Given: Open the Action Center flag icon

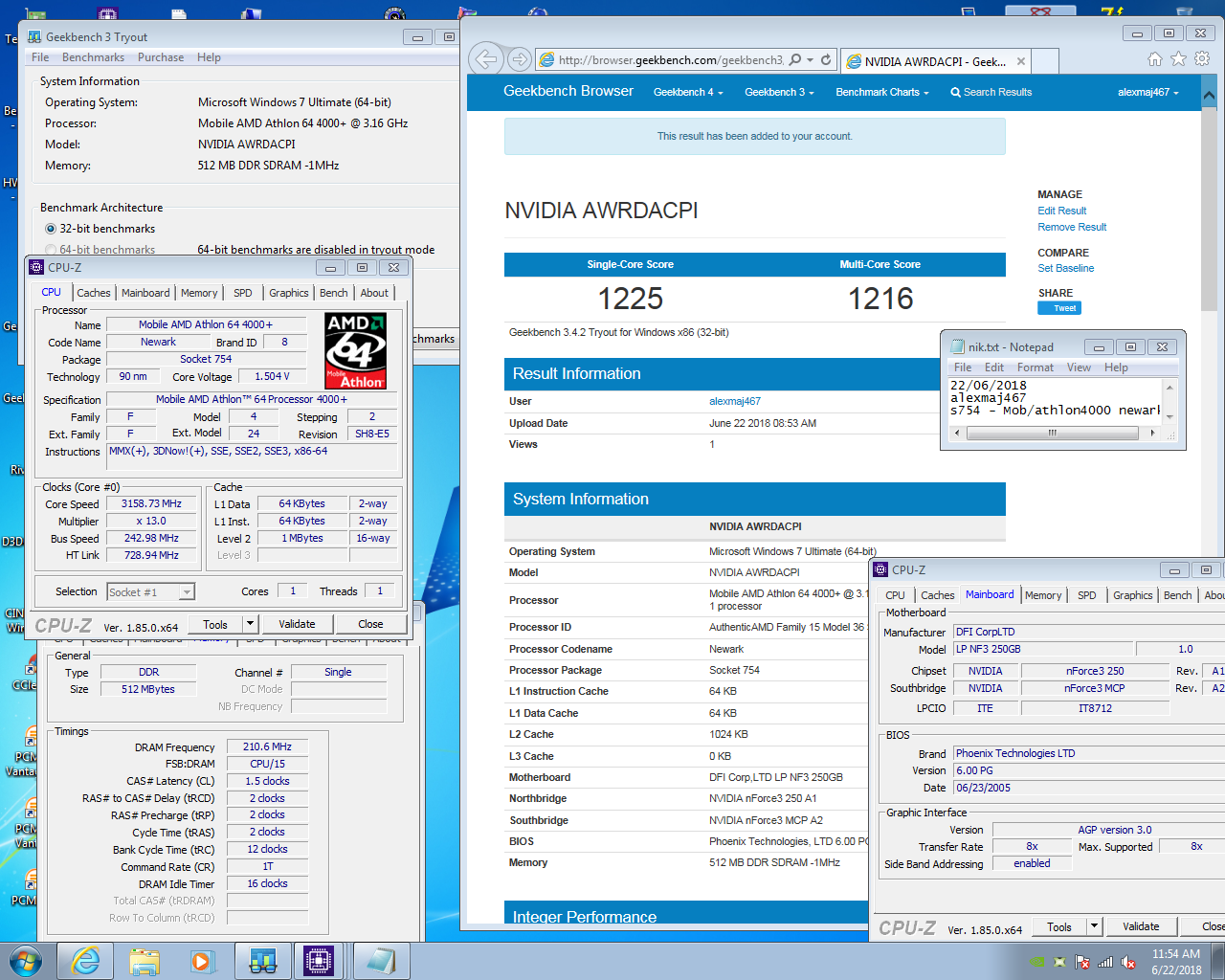Looking at the screenshot, I should coord(1082,962).
